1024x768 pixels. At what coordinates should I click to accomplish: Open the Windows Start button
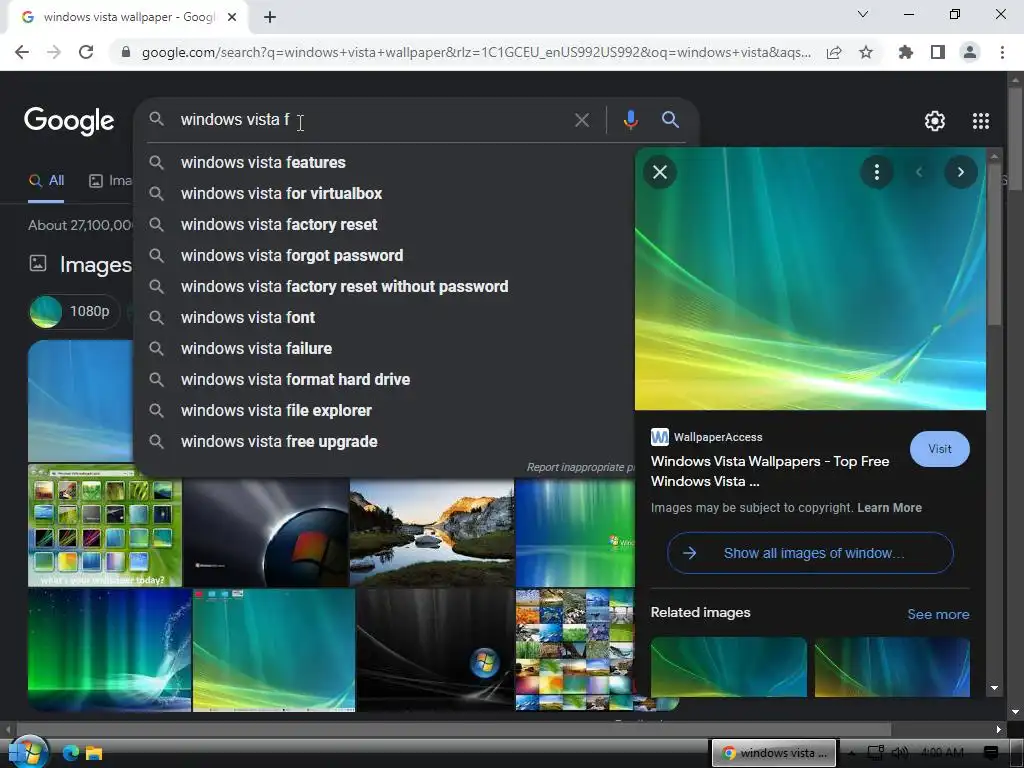click(29, 752)
